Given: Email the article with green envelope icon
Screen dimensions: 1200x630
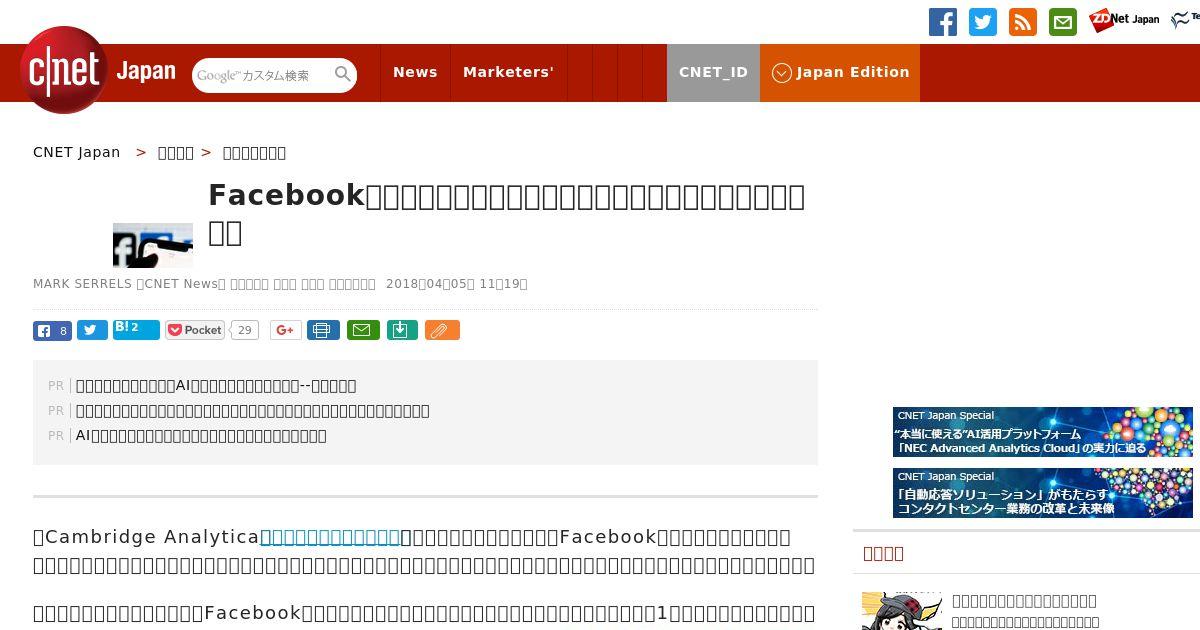Looking at the screenshot, I should point(363,330).
